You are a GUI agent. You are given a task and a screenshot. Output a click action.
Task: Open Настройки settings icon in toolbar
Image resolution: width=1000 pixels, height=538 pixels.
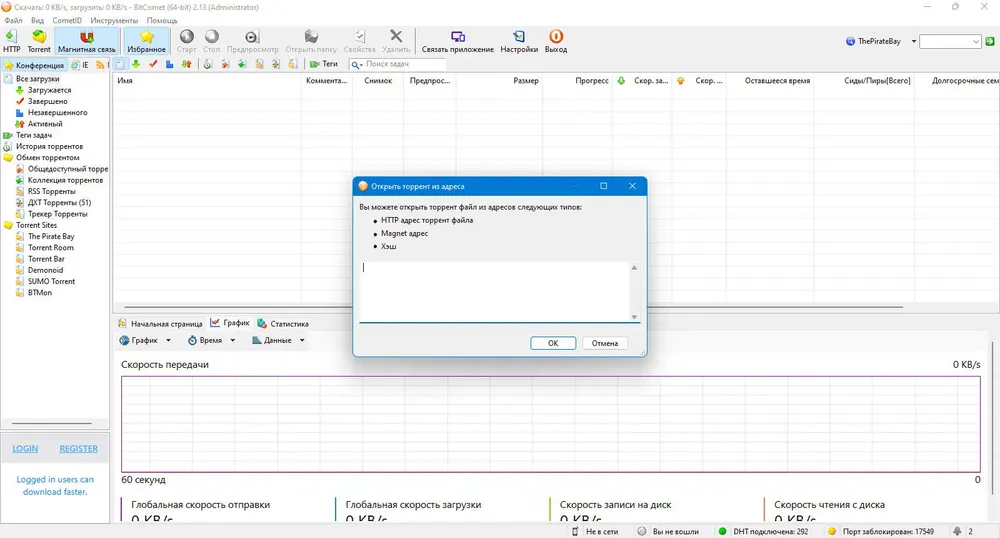pos(518,36)
